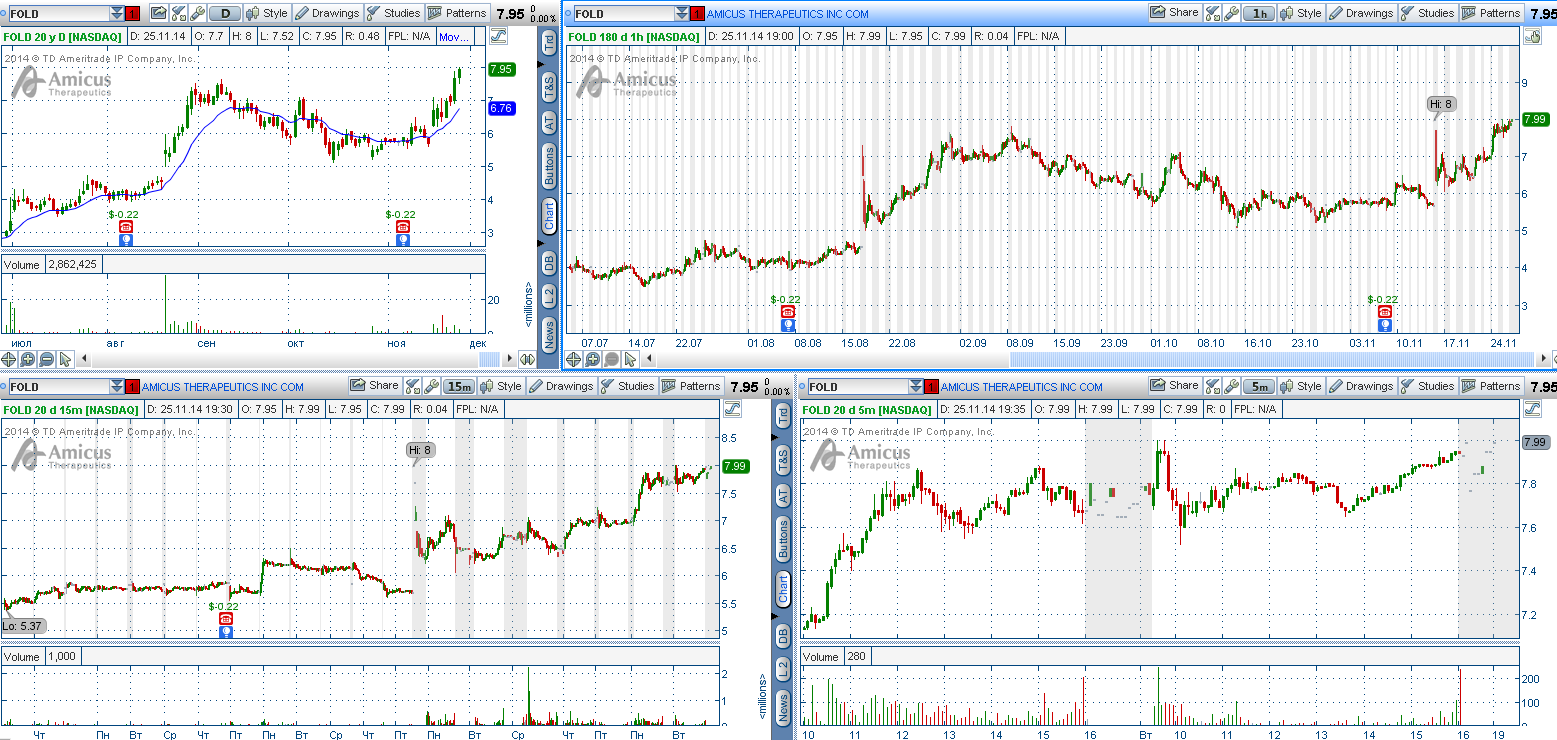This screenshot has height=740, width=1557.
Task: Select the 1h timeframe button
Action: pyautogui.click(x=1260, y=13)
